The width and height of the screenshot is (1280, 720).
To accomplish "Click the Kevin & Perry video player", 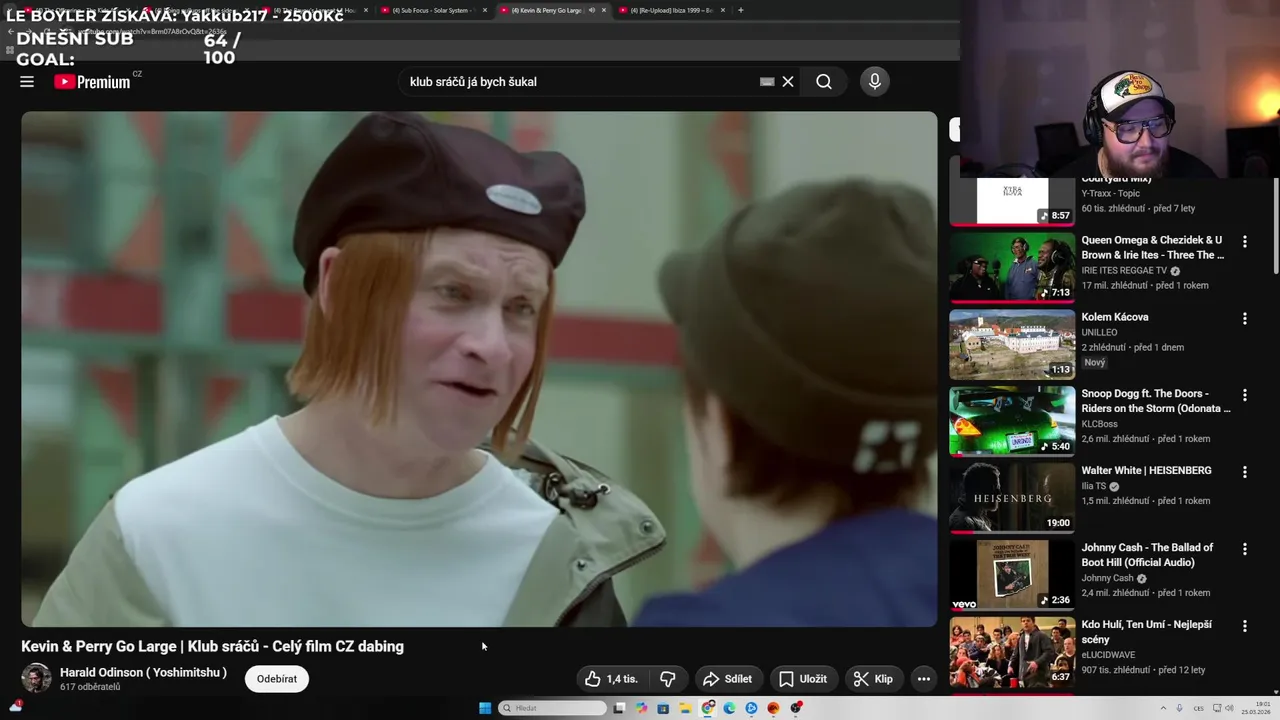I will [x=479, y=369].
